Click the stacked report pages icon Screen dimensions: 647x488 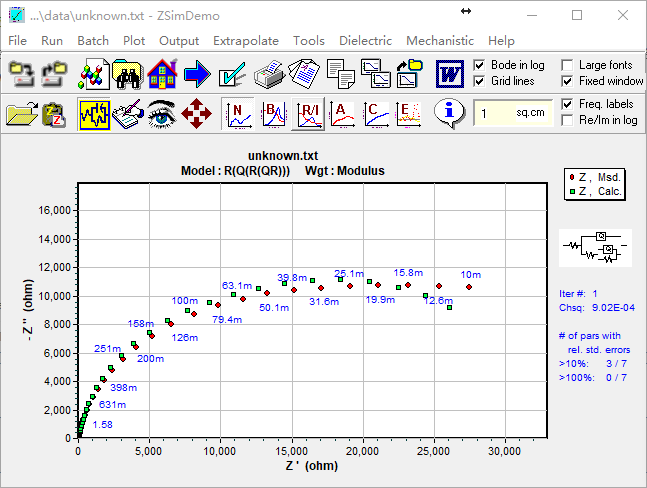(304, 74)
